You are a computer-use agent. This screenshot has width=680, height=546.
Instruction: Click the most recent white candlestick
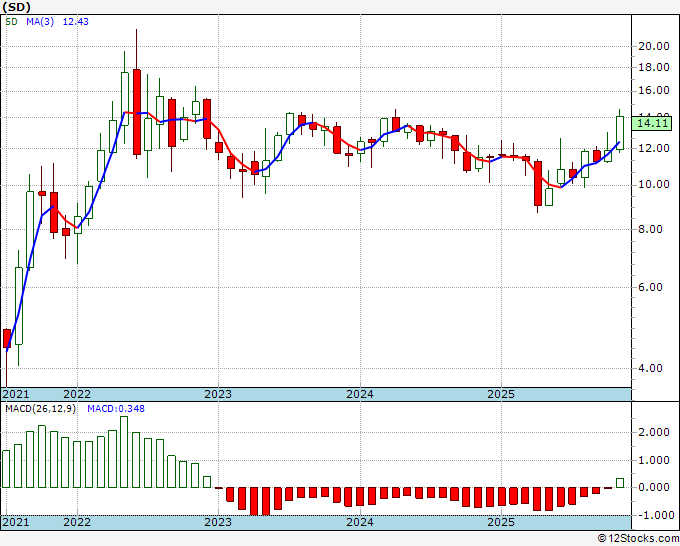click(620, 132)
